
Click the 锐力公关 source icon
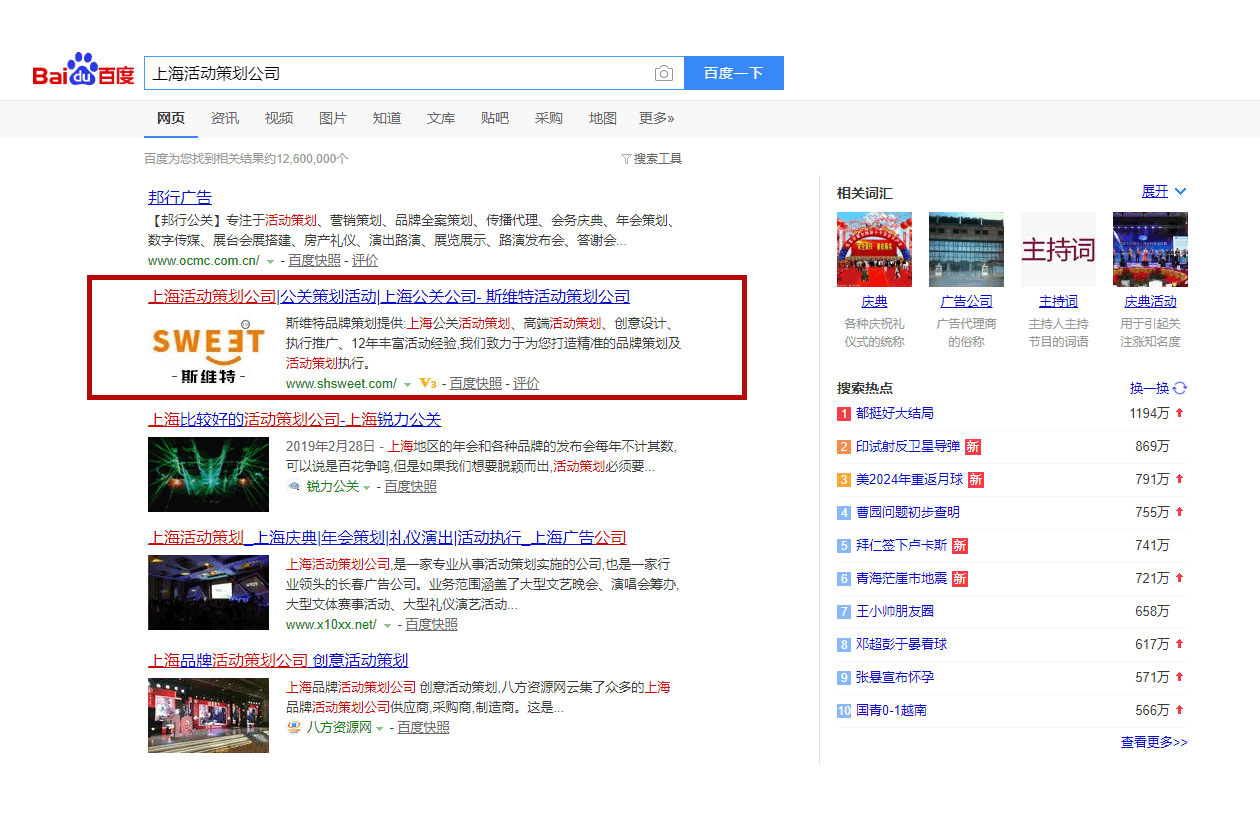(x=294, y=487)
